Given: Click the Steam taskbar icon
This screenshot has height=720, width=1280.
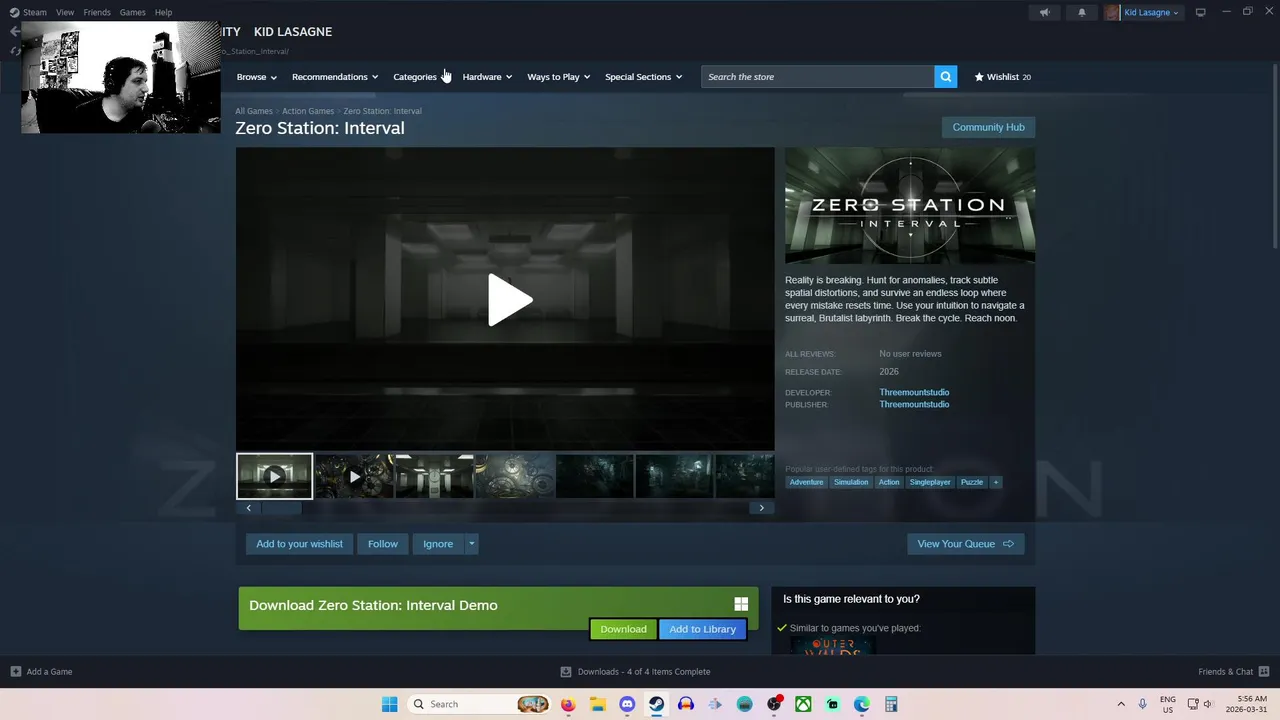Looking at the screenshot, I should click(x=656, y=704).
